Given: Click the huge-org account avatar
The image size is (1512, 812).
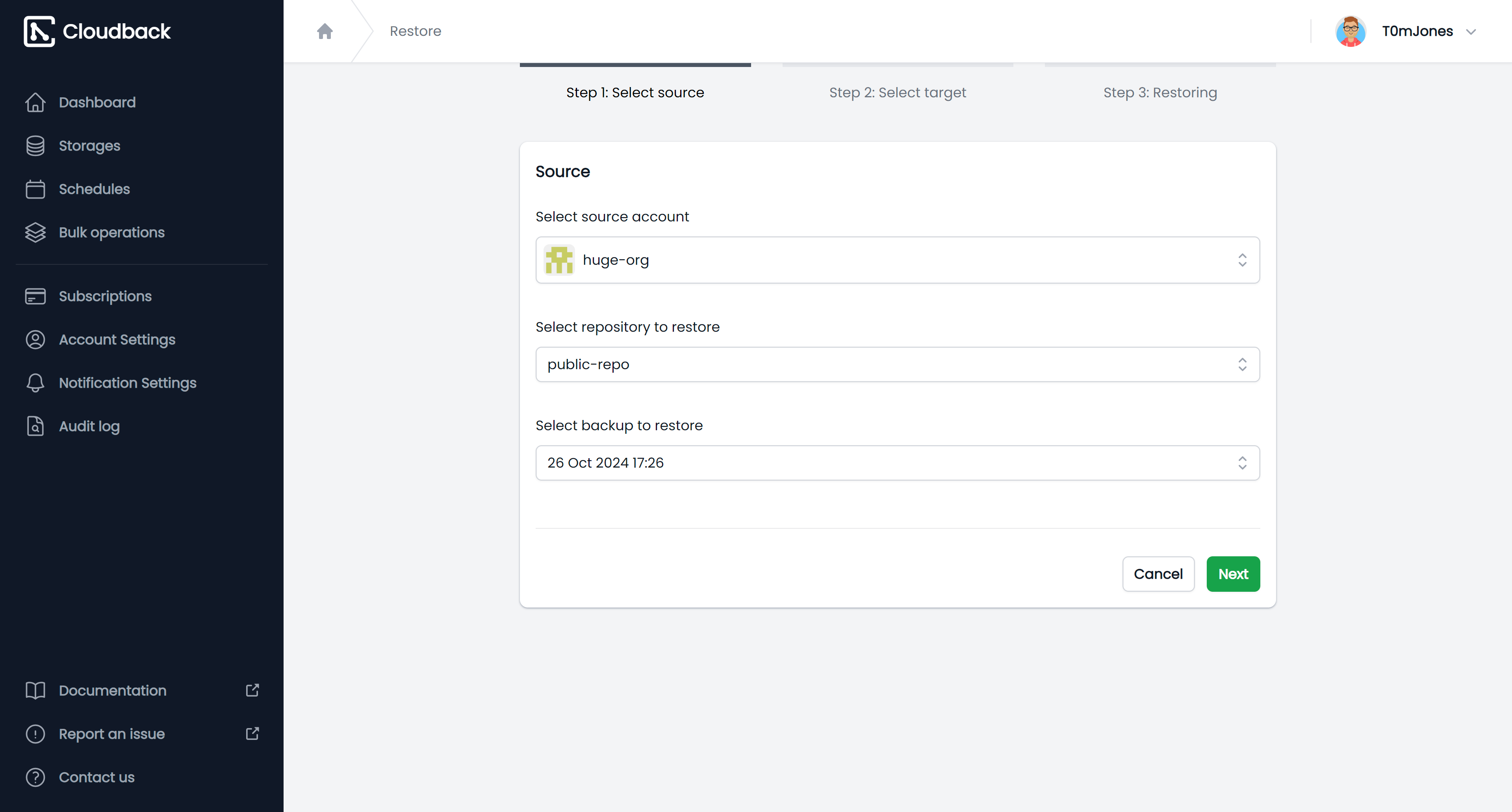Looking at the screenshot, I should point(559,260).
